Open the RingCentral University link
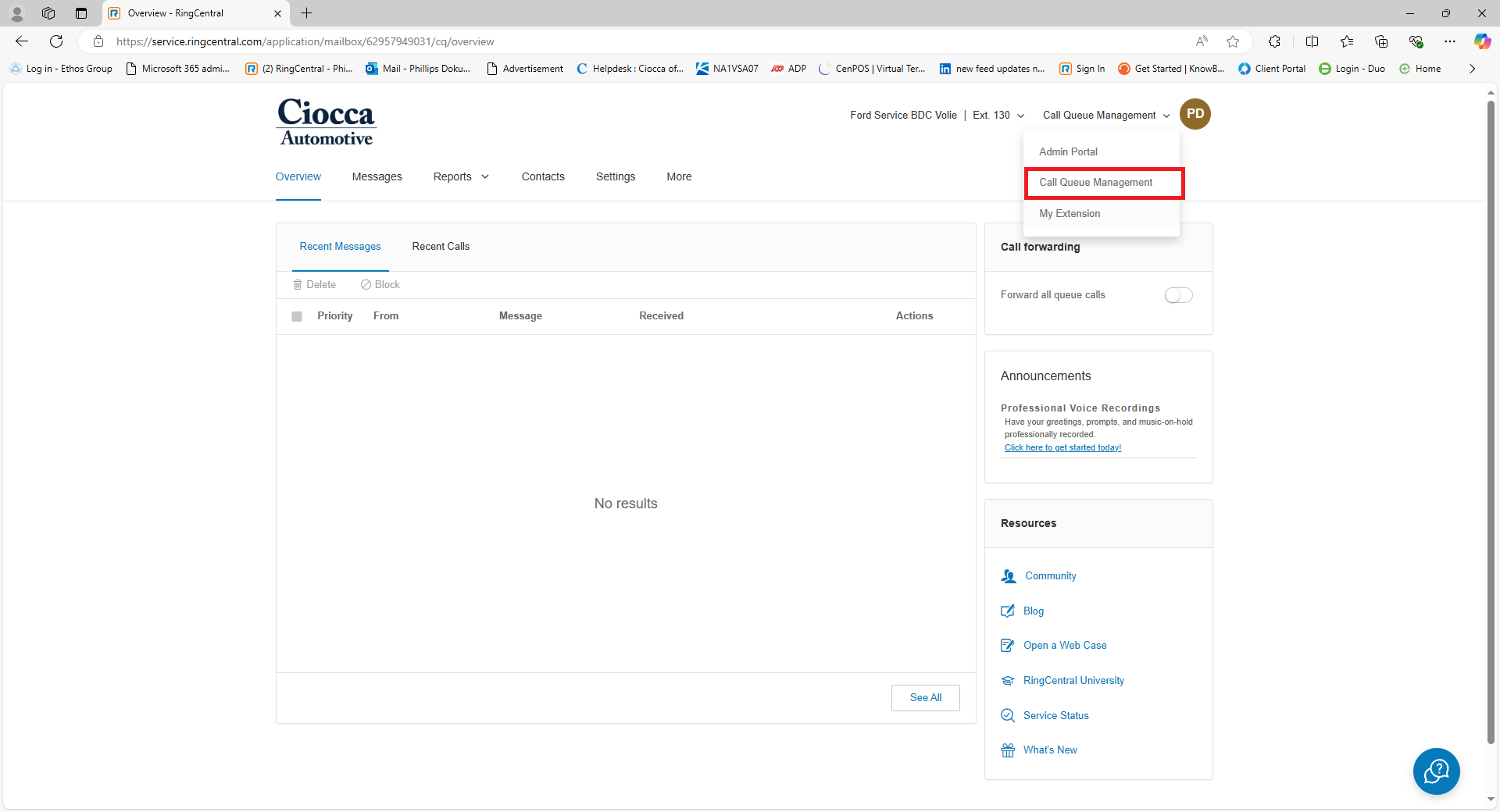The height and width of the screenshot is (812, 1500). 1073,681
